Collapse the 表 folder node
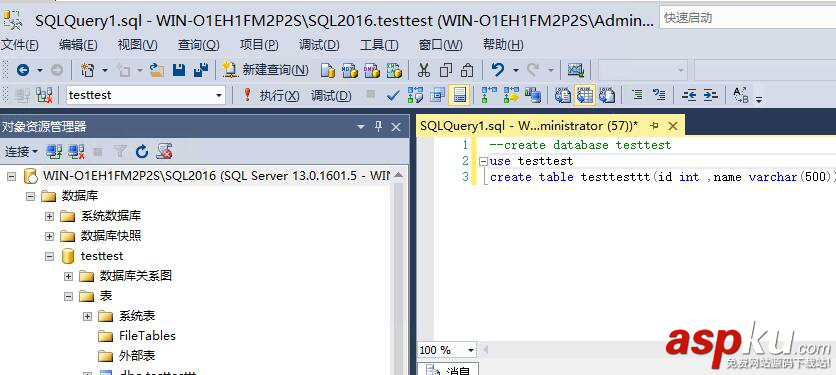This screenshot has height=375, width=836. [68, 296]
